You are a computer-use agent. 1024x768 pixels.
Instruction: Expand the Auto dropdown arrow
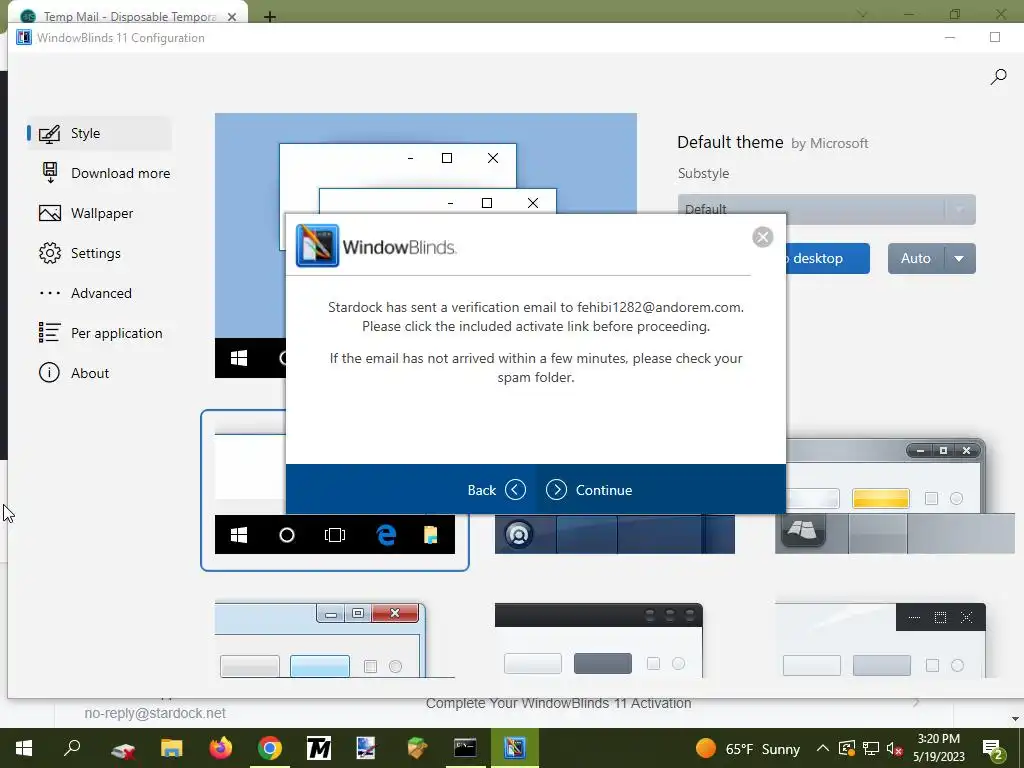(x=959, y=259)
